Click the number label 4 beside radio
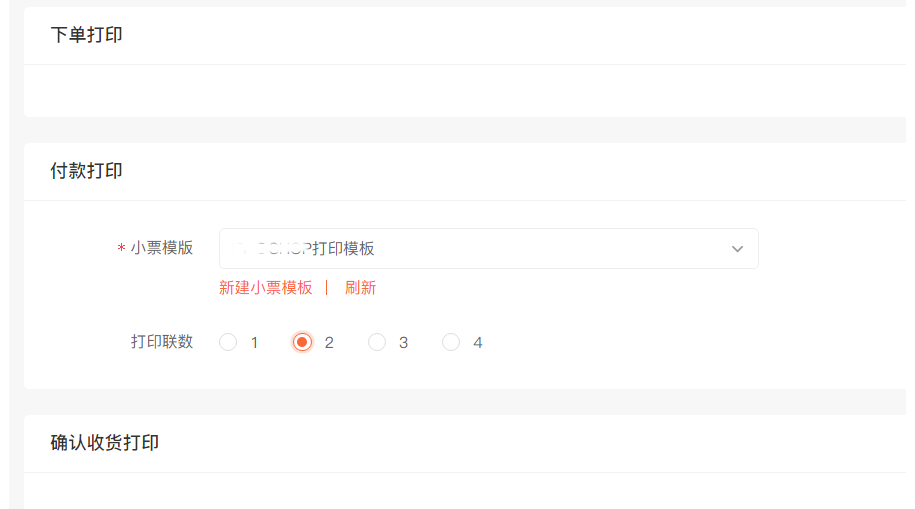Image resolution: width=915 pixels, height=509 pixels. click(478, 343)
